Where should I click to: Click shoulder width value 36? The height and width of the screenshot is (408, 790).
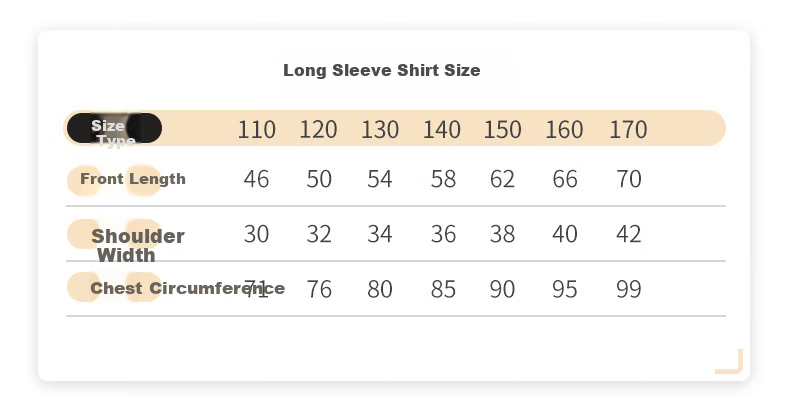click(x=443, y=234)
